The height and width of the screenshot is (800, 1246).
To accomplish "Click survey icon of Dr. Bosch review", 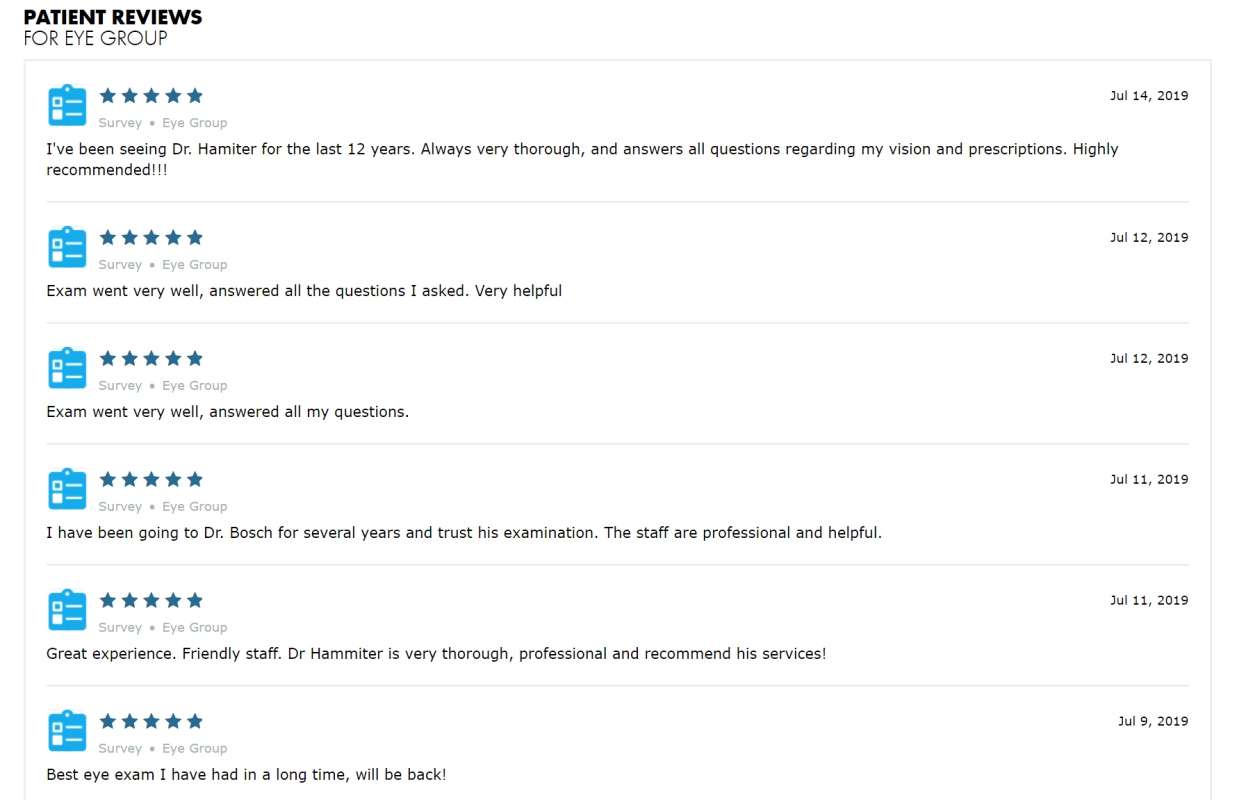I will point(67,489).
